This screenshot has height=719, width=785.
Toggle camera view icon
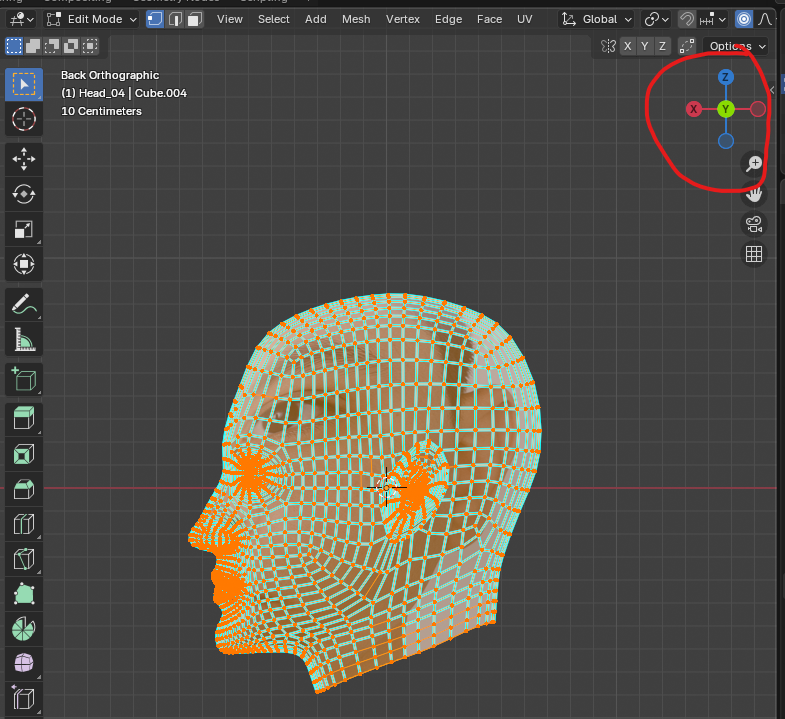755,223
